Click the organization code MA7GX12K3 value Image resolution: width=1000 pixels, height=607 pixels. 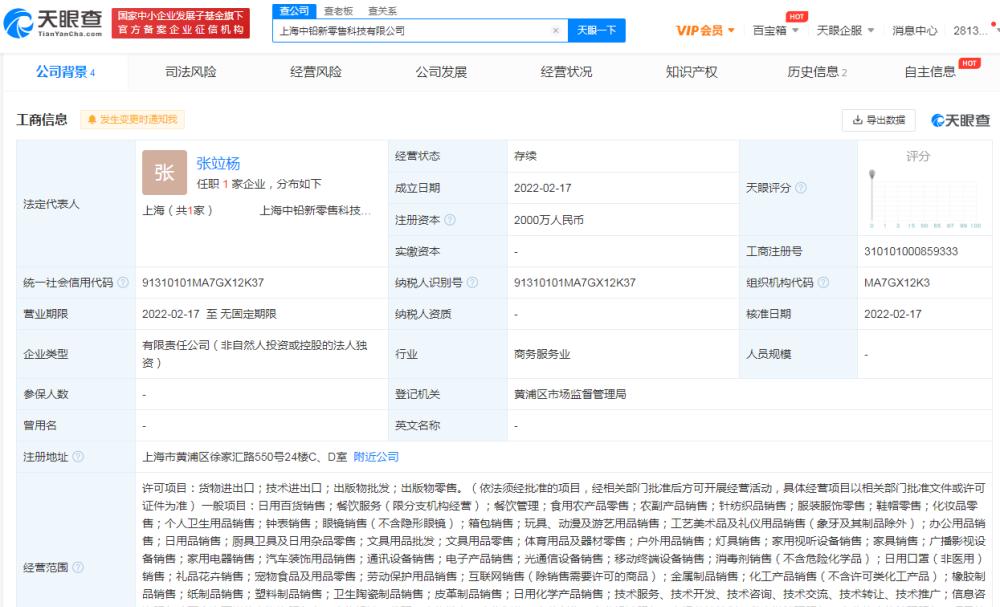click(897, 282)
